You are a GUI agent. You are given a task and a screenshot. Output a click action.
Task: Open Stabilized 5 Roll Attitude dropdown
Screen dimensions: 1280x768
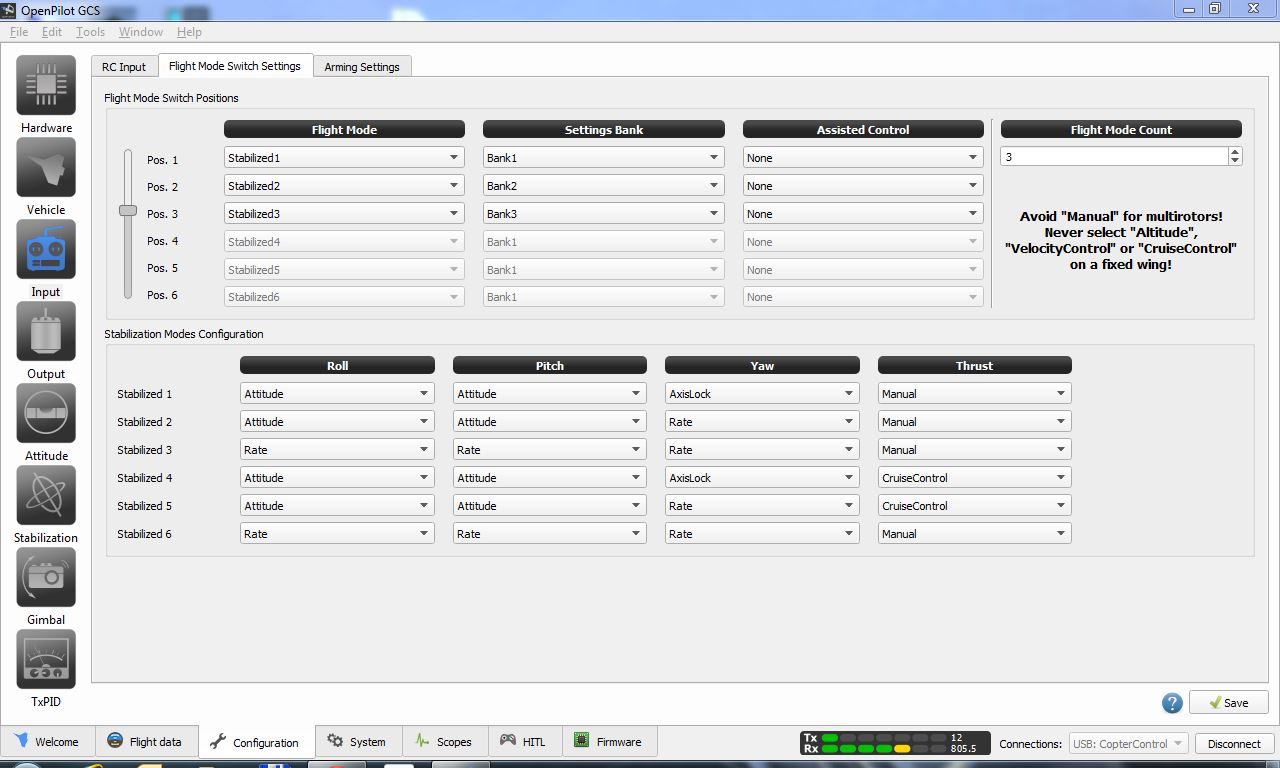click(337, 506)
